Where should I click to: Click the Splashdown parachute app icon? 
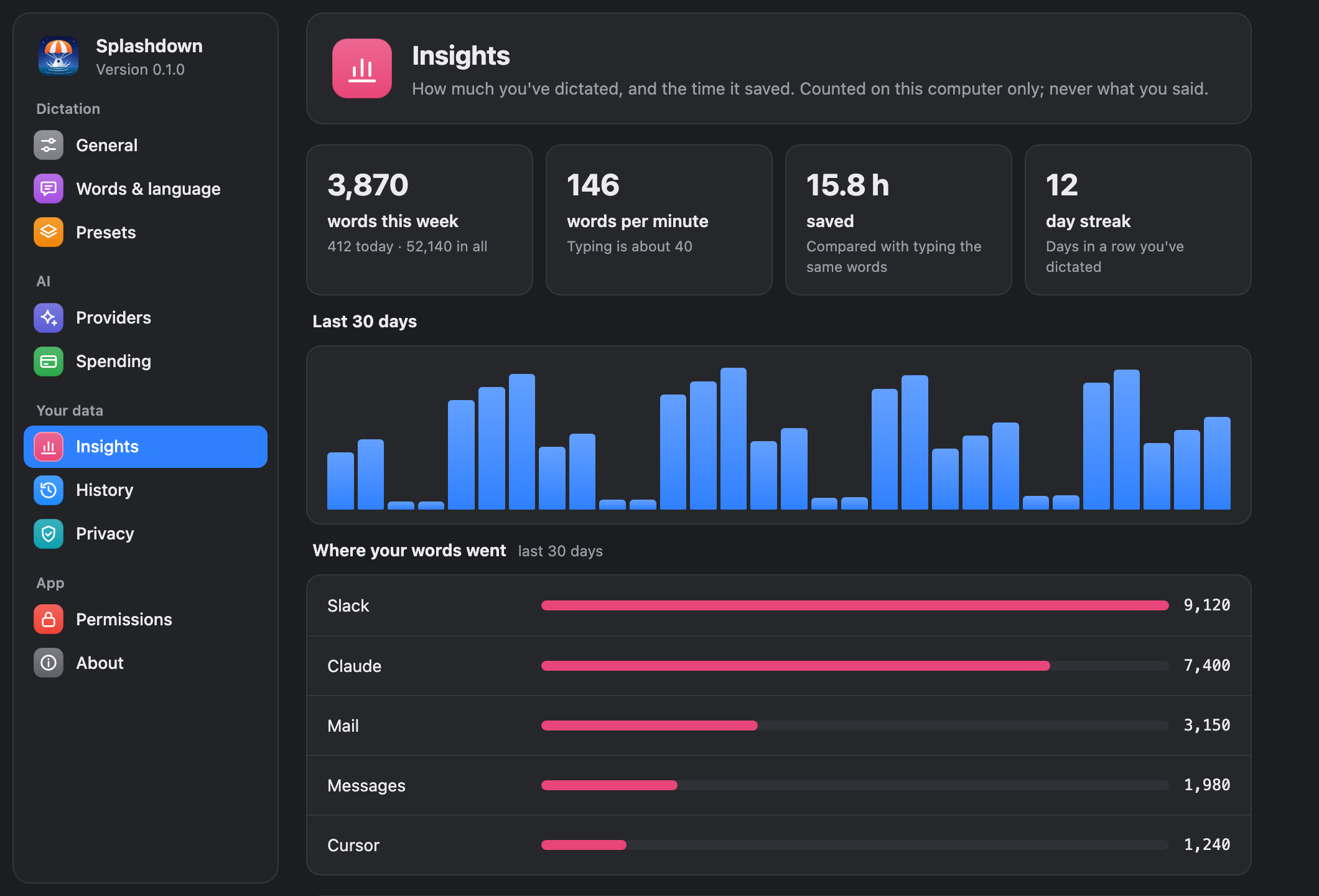58,56
